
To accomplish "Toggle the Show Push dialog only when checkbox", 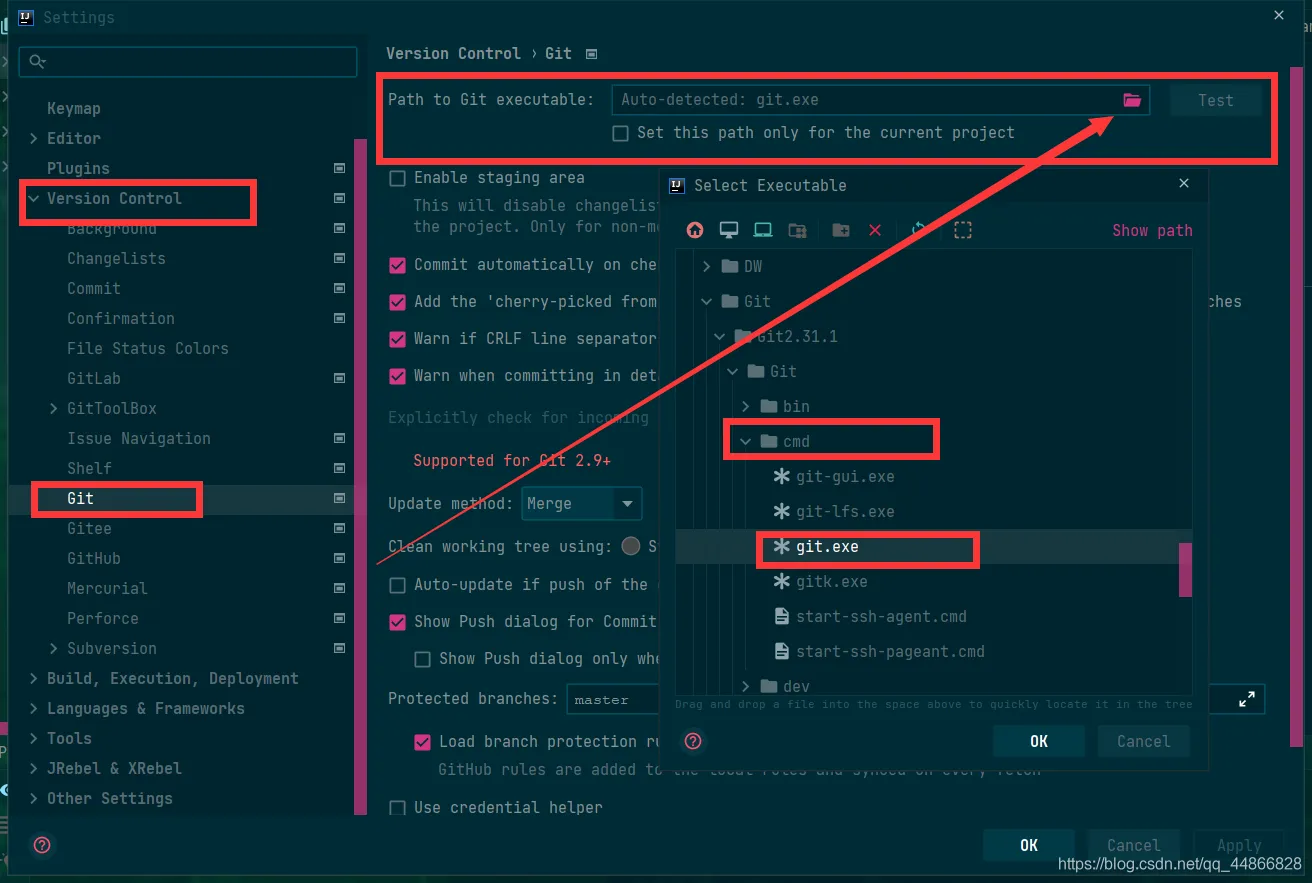I will 422,659.
